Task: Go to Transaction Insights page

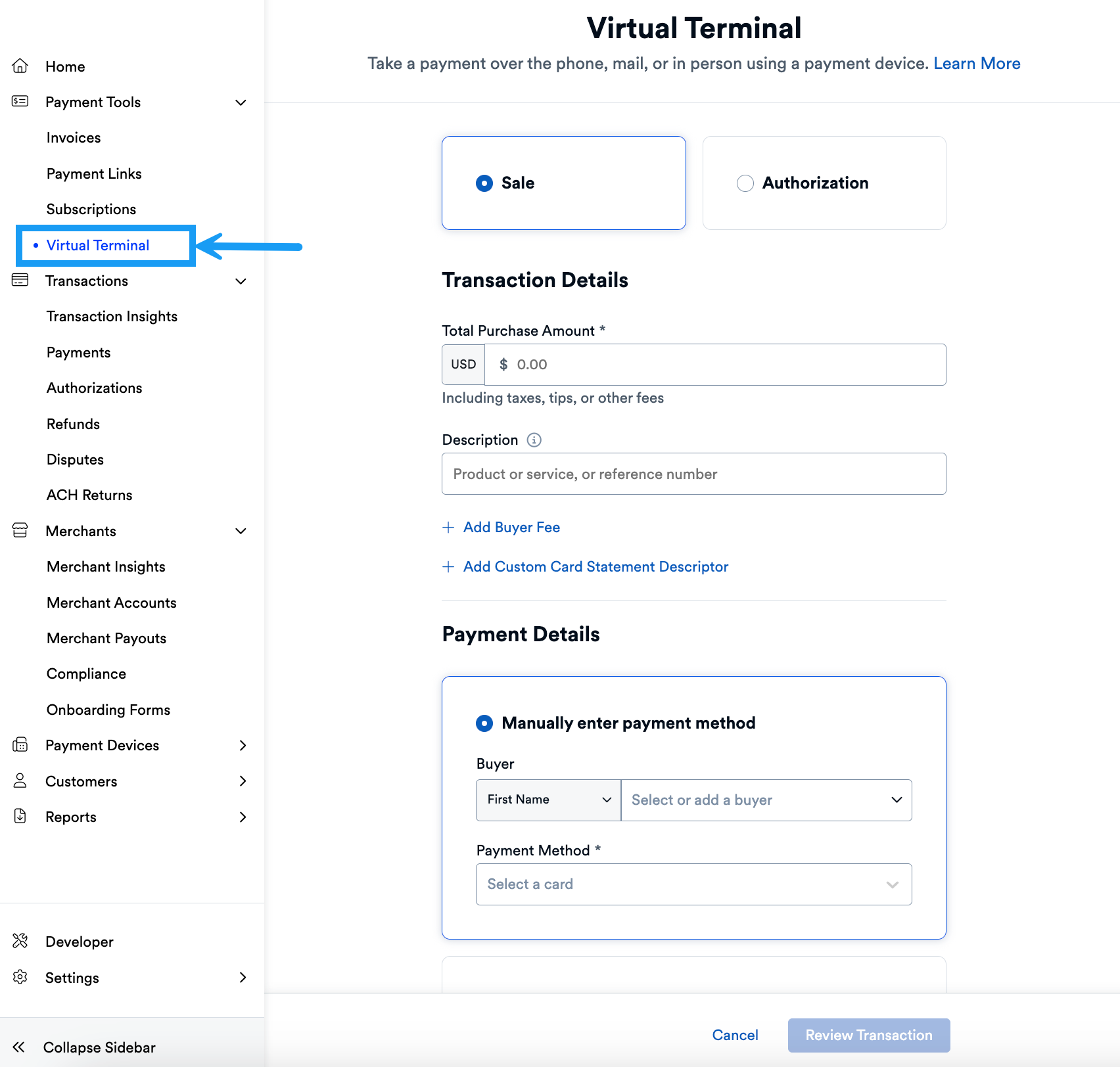Action: click(x=112, y=316)
